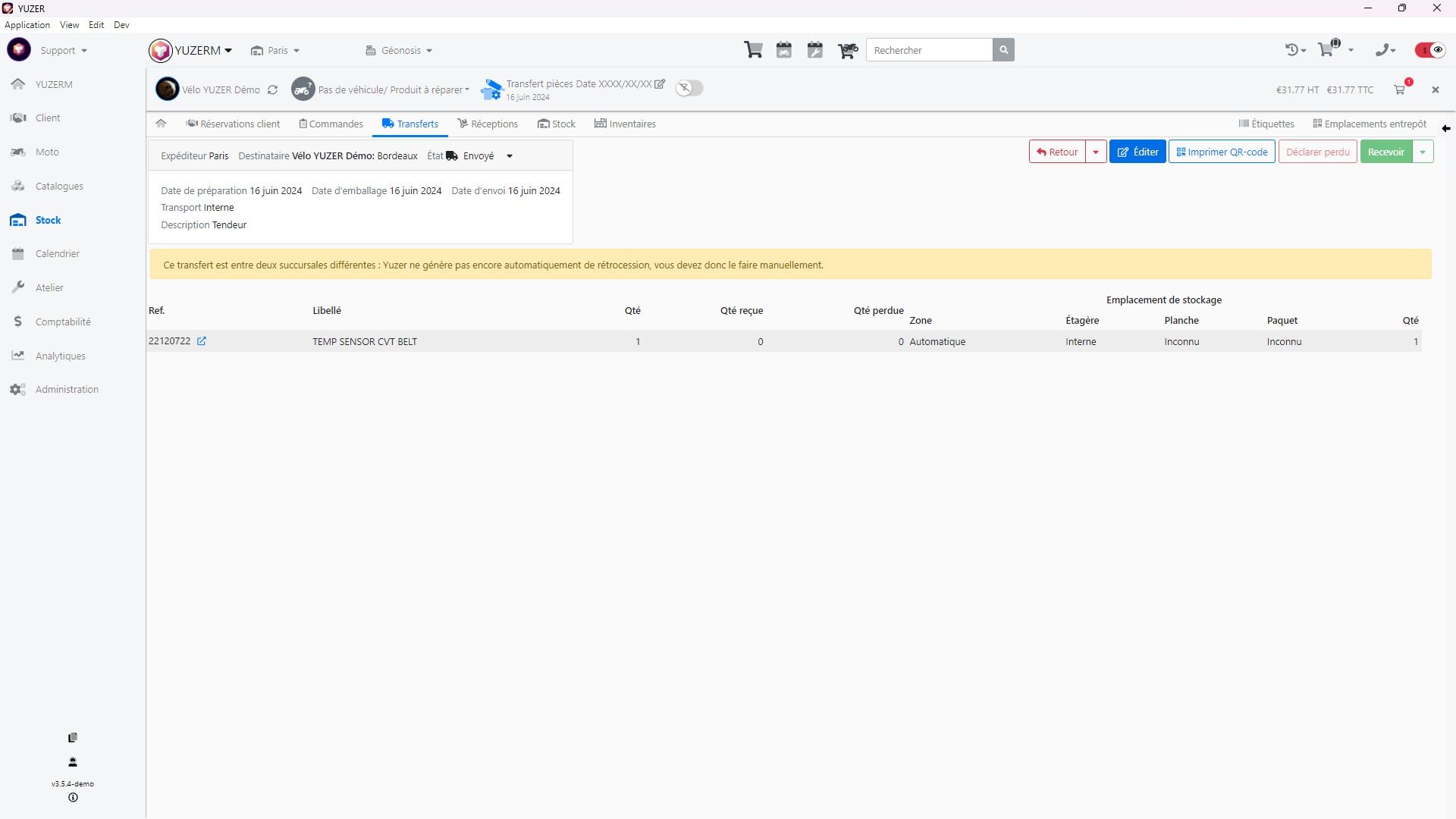Click the refresh icon next to Vélo YUZER Démo
This screenshot has width=1456, height=819.
click(272, 89)
